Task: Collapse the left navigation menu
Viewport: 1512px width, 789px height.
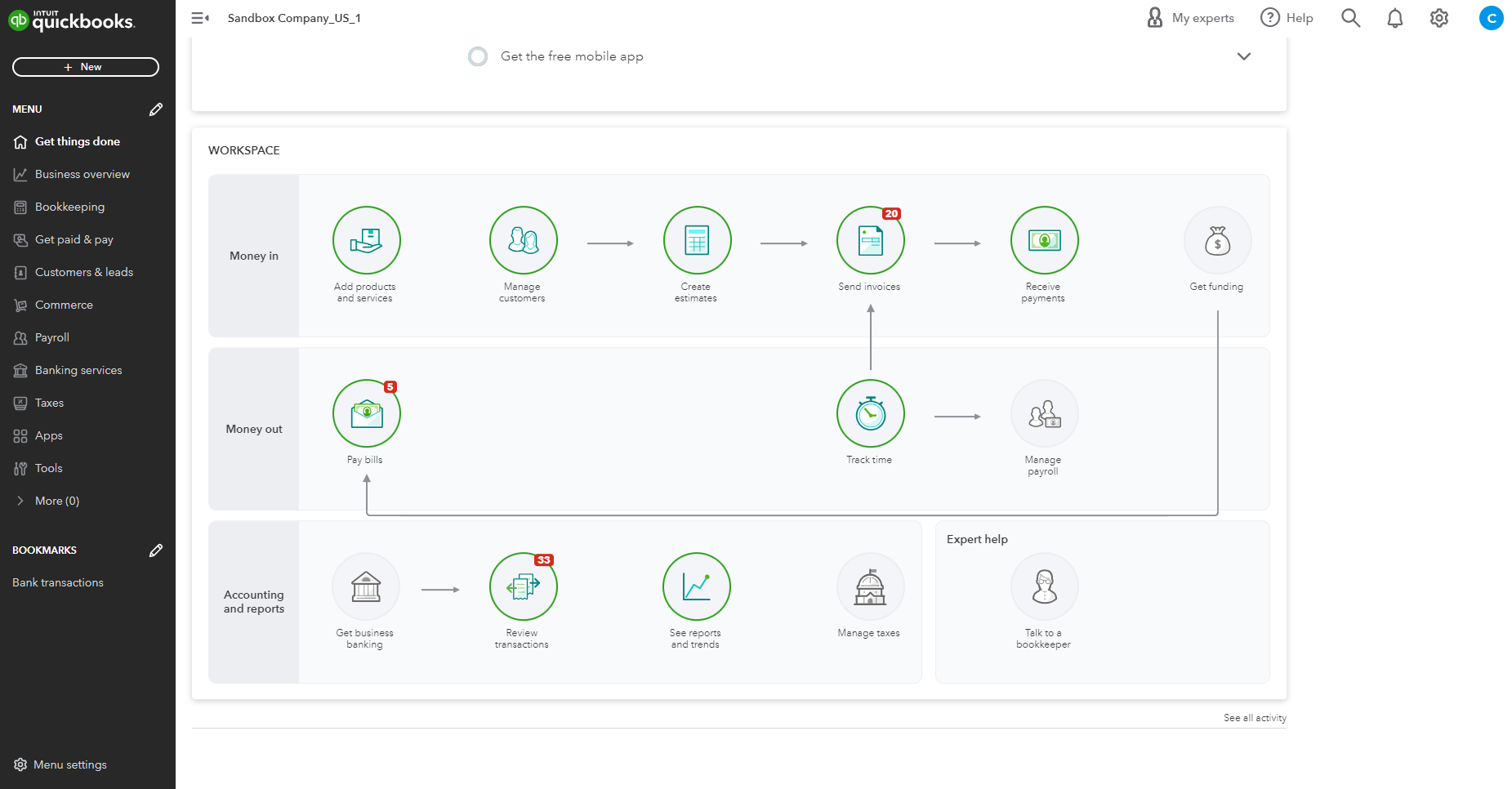Action: [199, 17]
